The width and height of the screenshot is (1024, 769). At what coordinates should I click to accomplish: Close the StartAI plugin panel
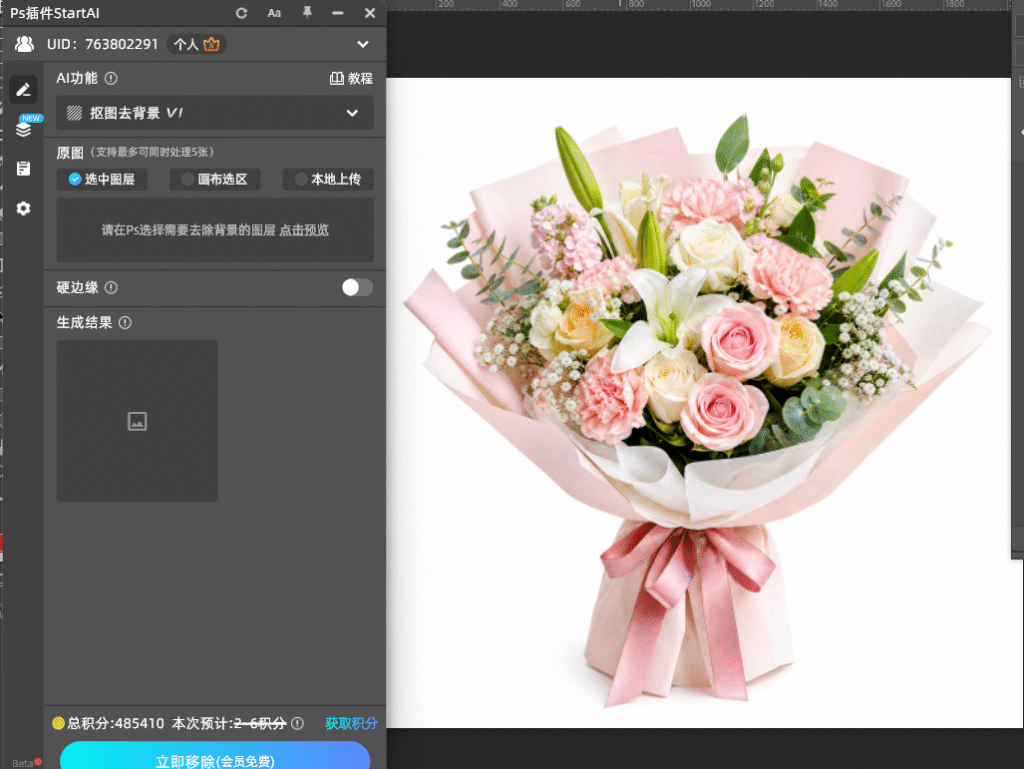tap(370, 13)
